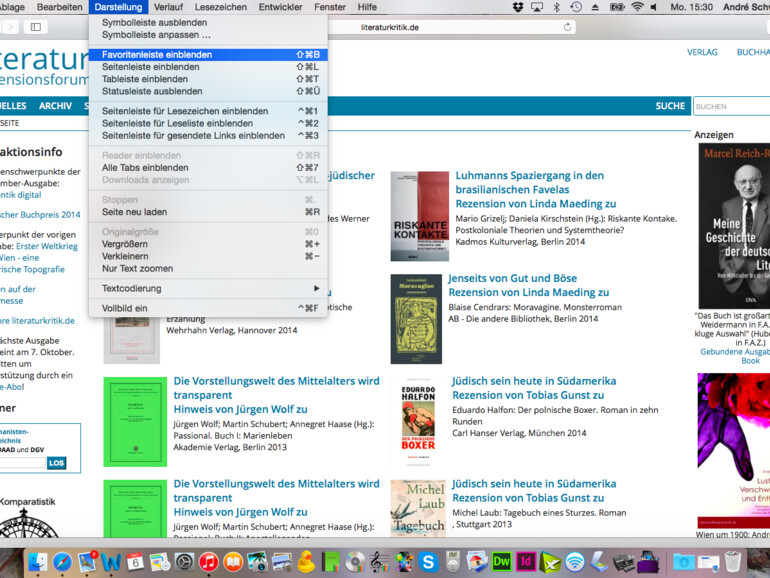Open System Preferences gear icon
Image resolution: width=770 pixels, height=578 pixels.
[184, 562]
